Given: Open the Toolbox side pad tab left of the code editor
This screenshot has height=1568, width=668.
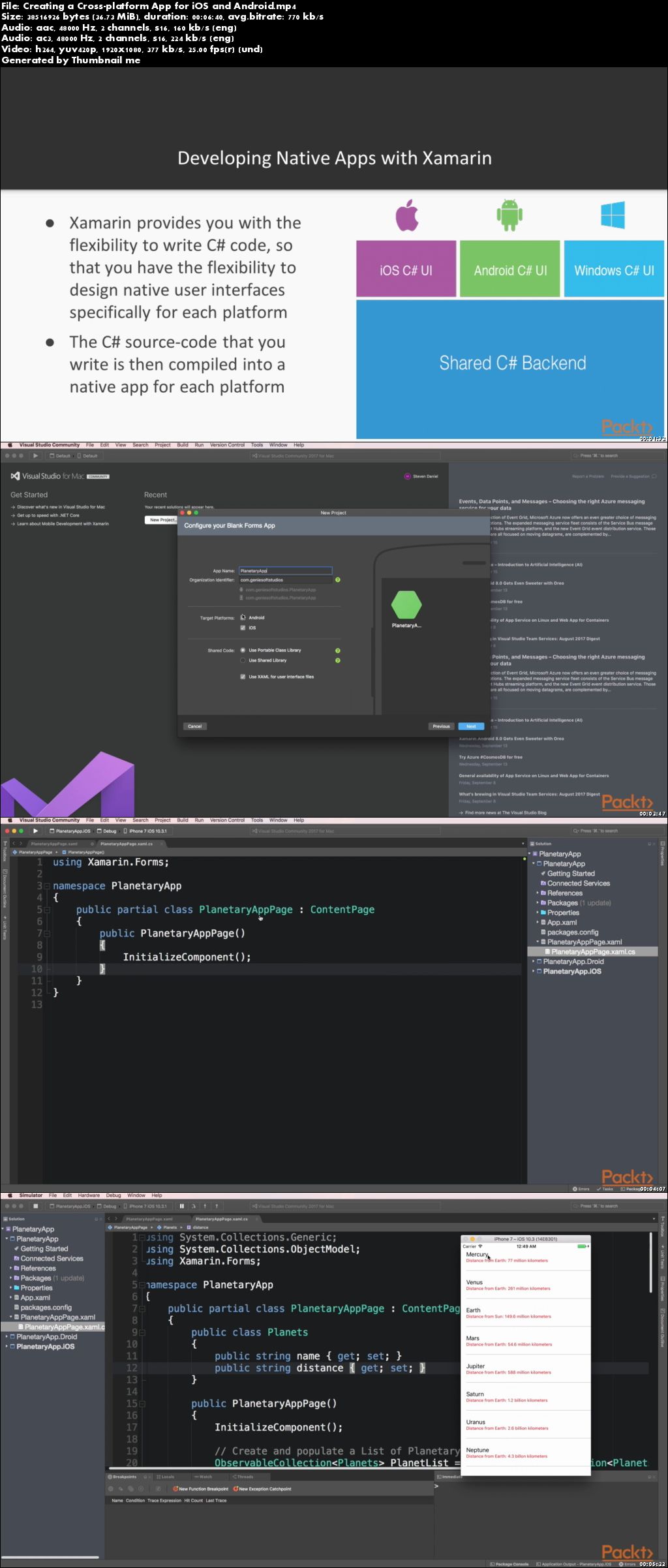Looking at the screenshot, I should coord(5,850).
